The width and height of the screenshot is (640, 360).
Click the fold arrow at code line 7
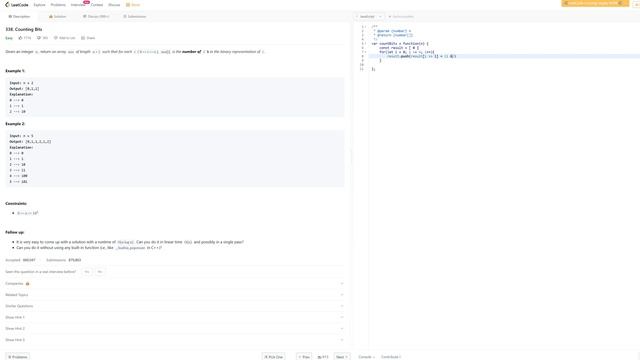point(366,52)
